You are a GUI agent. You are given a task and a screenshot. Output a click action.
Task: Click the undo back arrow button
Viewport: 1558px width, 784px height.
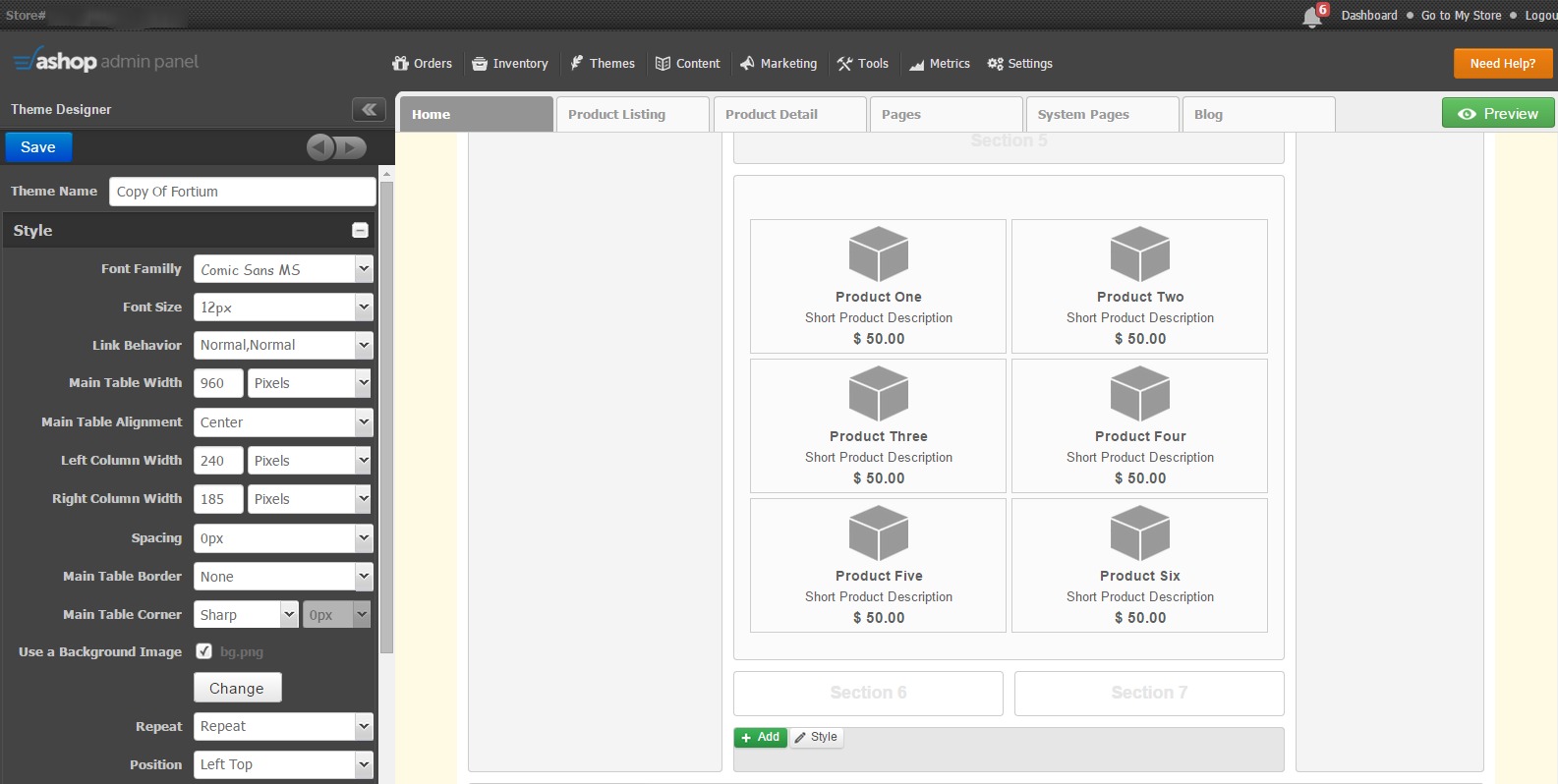click(320, 147)
